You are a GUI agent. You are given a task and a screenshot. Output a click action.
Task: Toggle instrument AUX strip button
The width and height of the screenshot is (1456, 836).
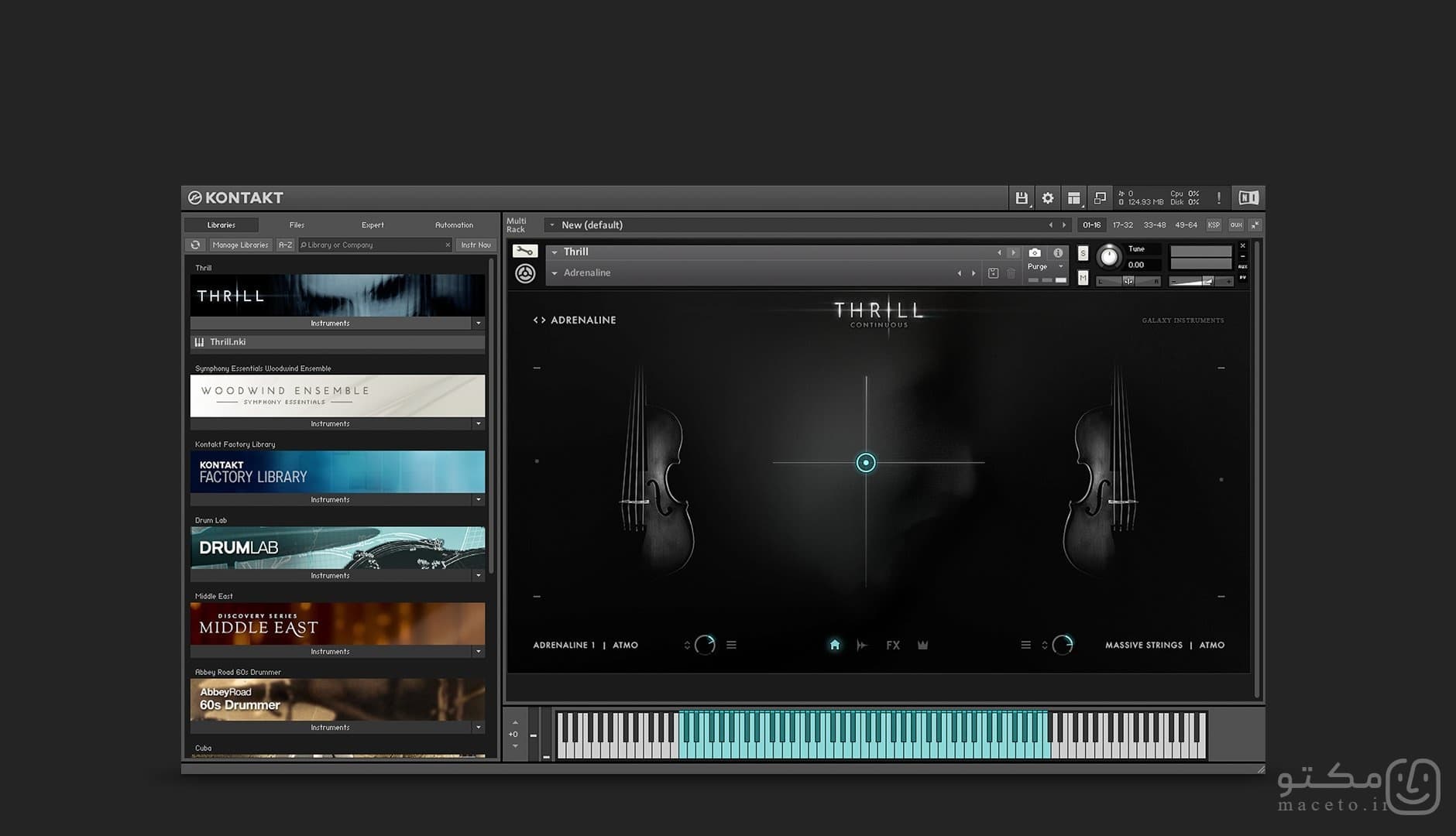(1242, 266)
